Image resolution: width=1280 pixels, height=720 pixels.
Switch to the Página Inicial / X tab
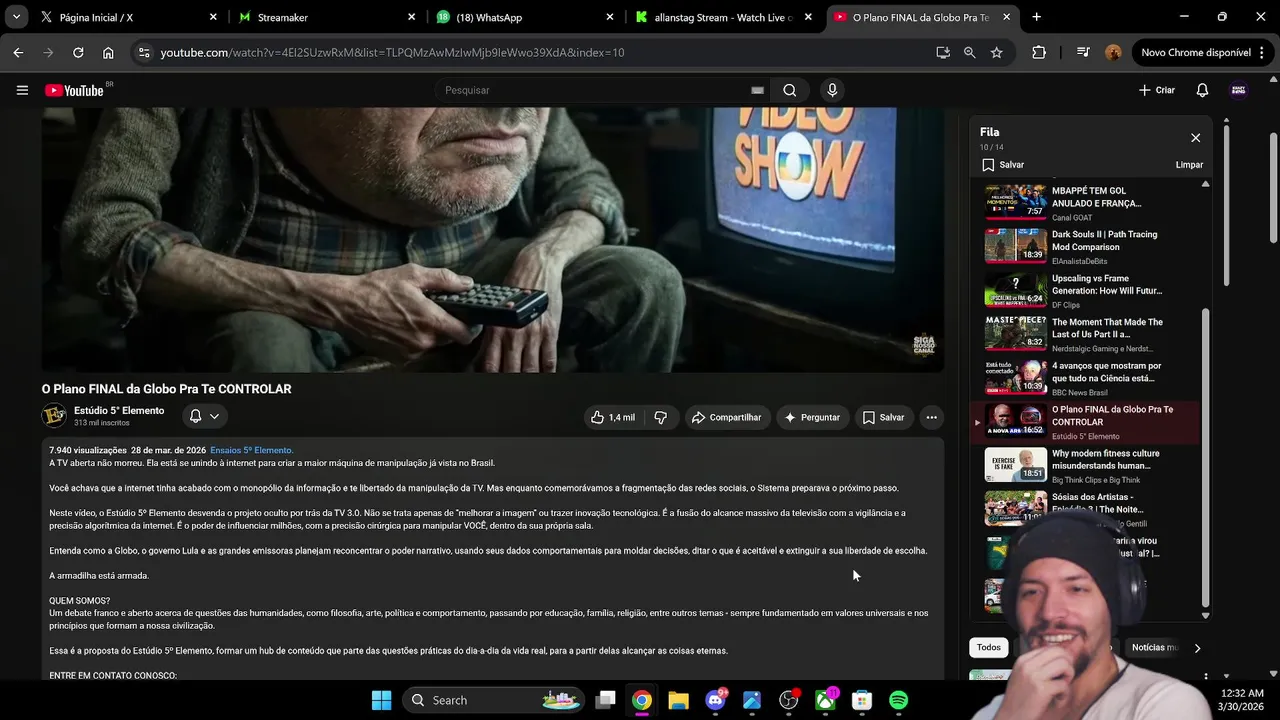[128, 17]
